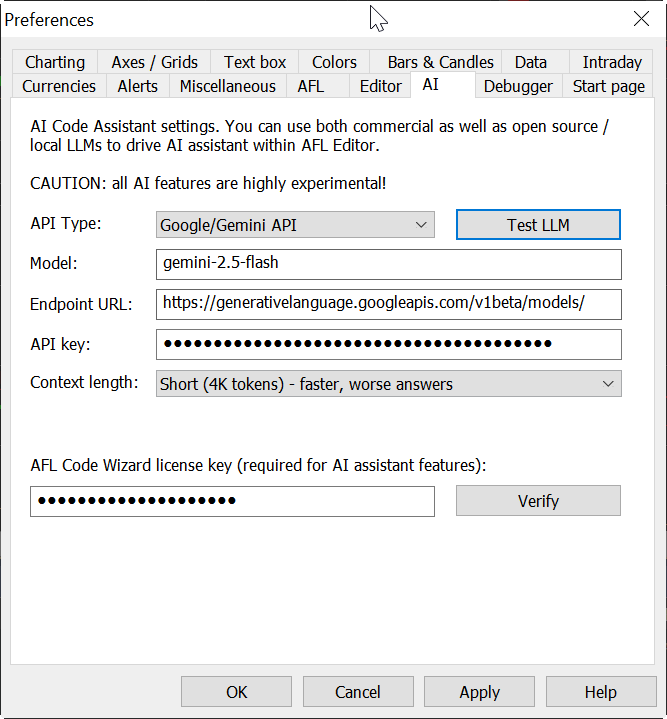Viewport: 667px width, 719px height.
Task: Close the Preferences dialog window
Action: pos(641,19)
